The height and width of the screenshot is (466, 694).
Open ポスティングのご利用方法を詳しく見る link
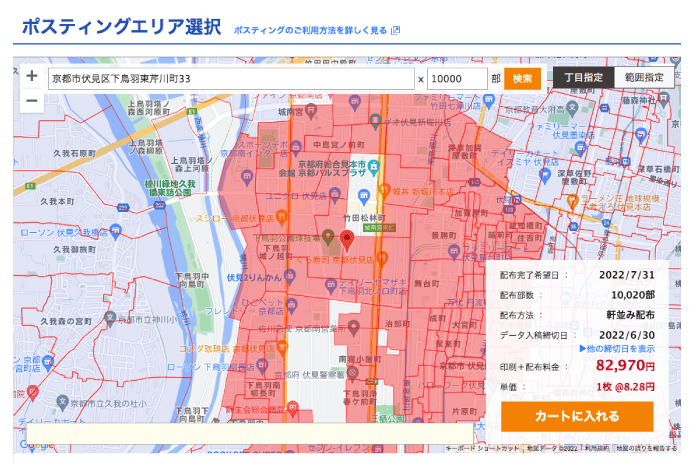pos(310,31)
